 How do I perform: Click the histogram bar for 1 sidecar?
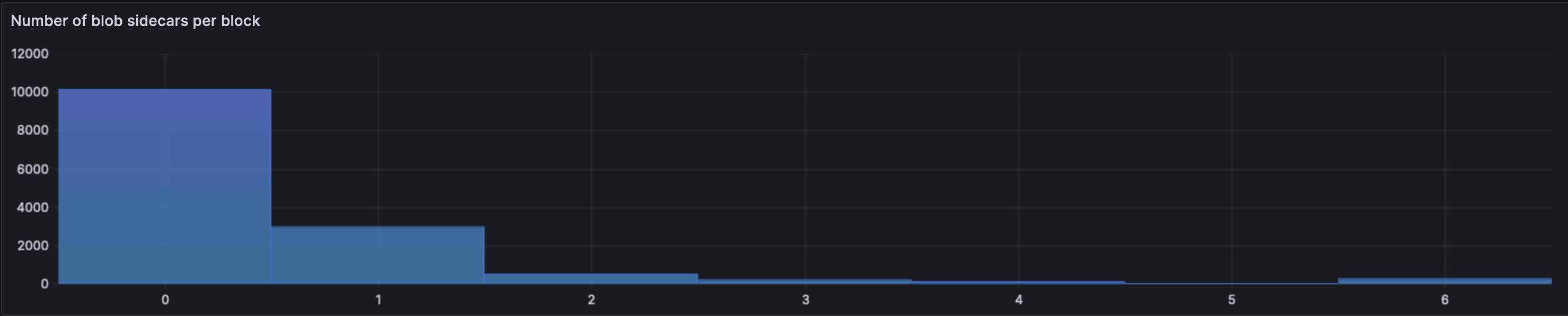click(x=378, y=255)
